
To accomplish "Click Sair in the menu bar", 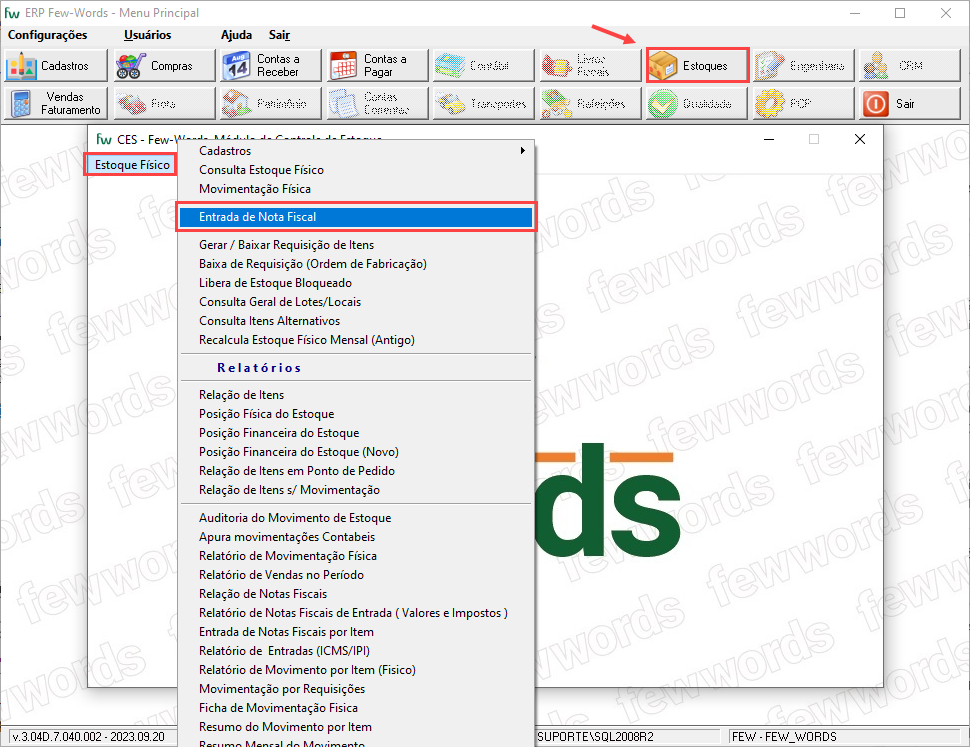I will click(x=279, y=35).
